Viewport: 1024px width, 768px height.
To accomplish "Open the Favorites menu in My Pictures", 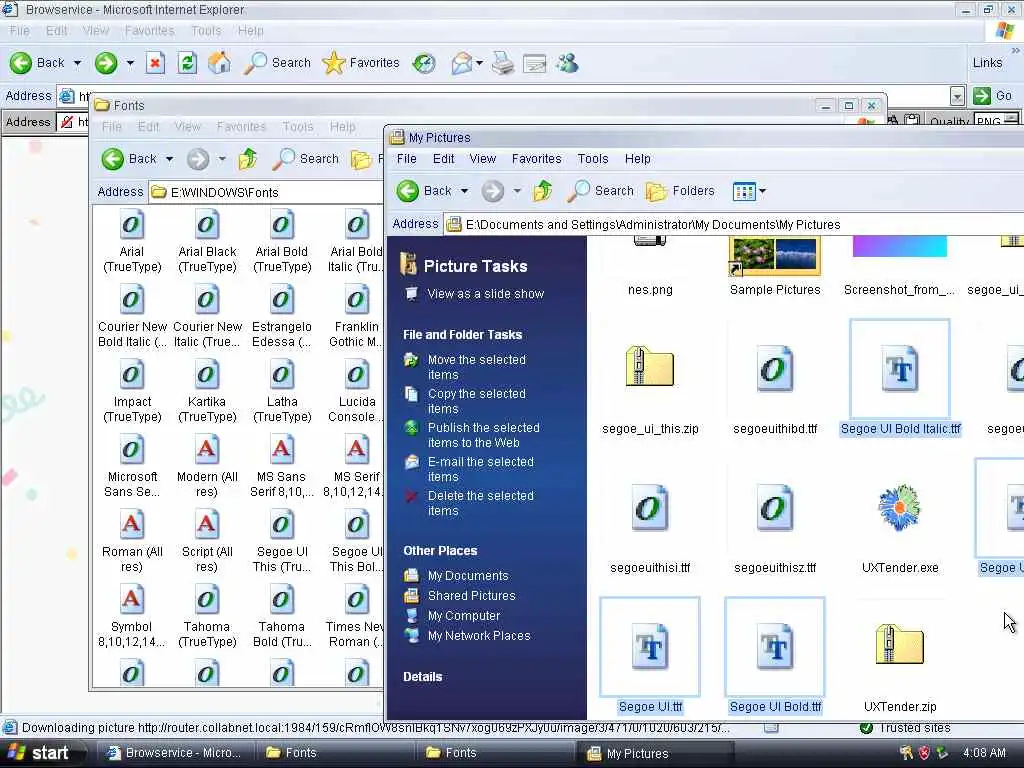I will point(536,159).
